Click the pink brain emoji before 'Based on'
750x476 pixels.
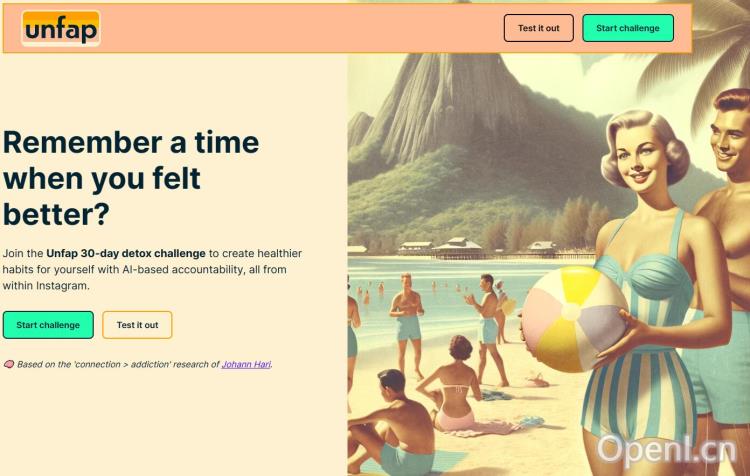pos(9,365)
